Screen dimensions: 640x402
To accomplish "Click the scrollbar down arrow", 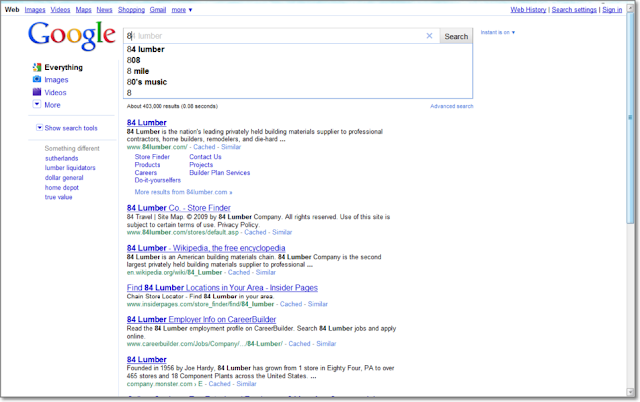I will [x=630, y=393].
